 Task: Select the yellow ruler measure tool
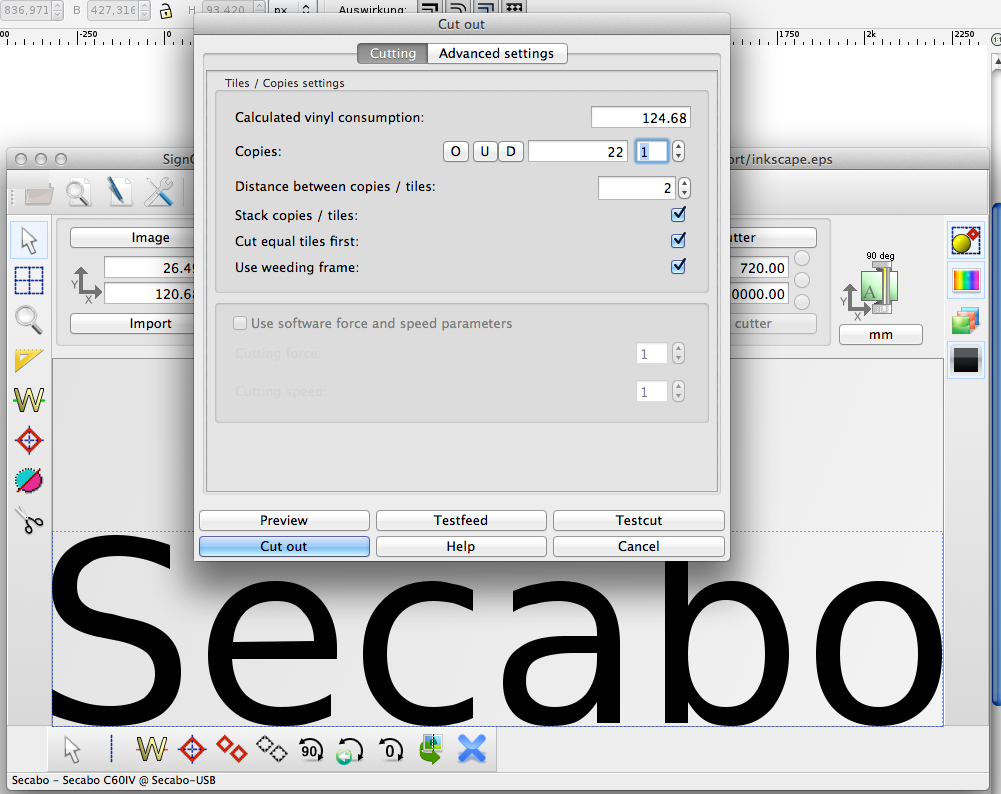point(29,360)
